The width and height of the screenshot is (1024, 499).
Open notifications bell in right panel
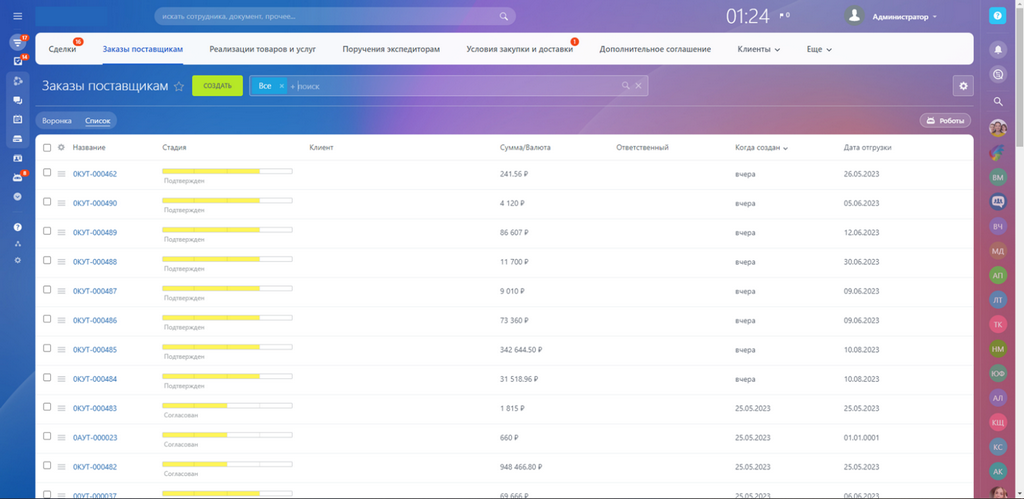(x=997, y=49)
